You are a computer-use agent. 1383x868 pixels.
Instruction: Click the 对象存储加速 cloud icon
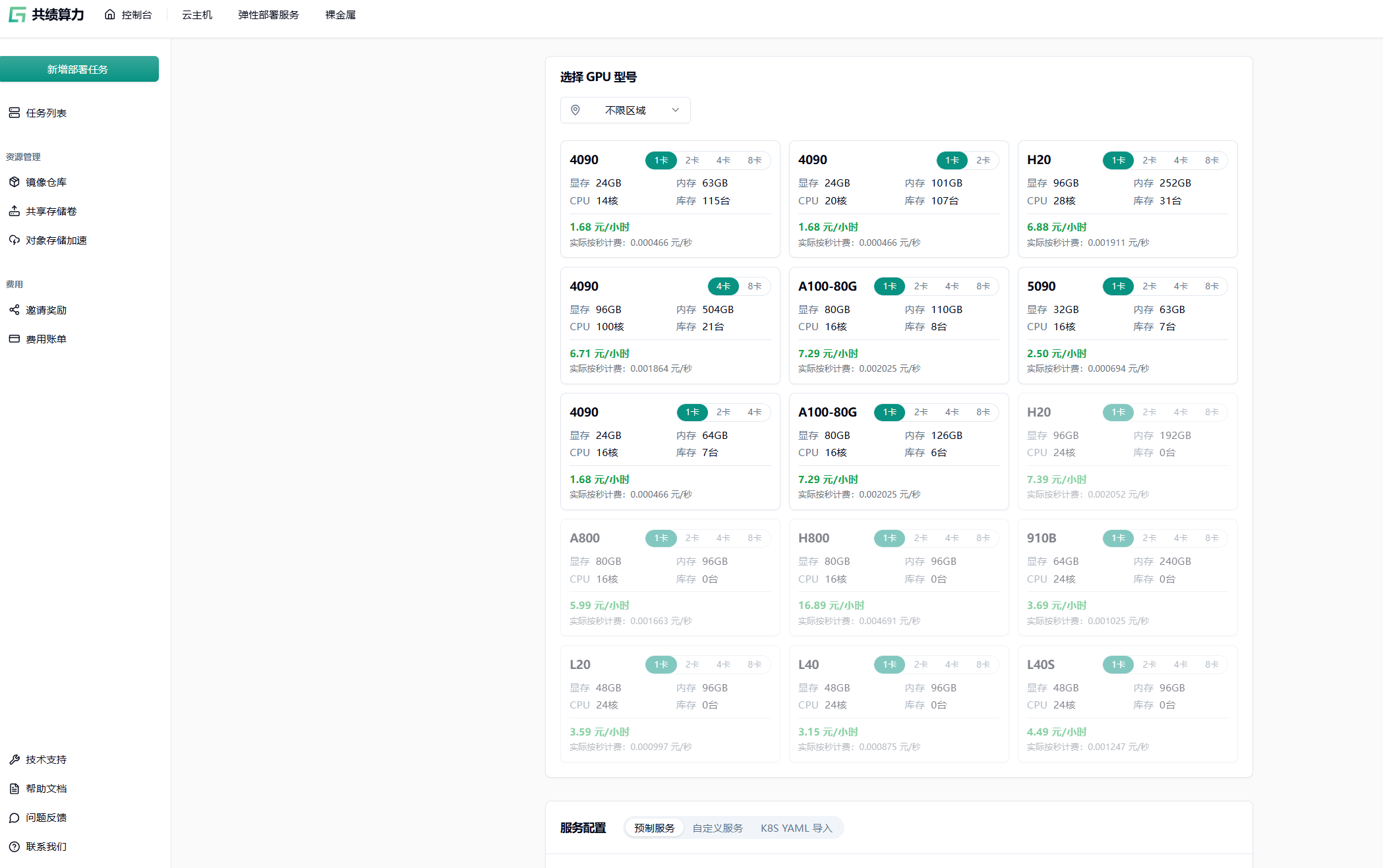pyautogui.click(x=14, y=240)
